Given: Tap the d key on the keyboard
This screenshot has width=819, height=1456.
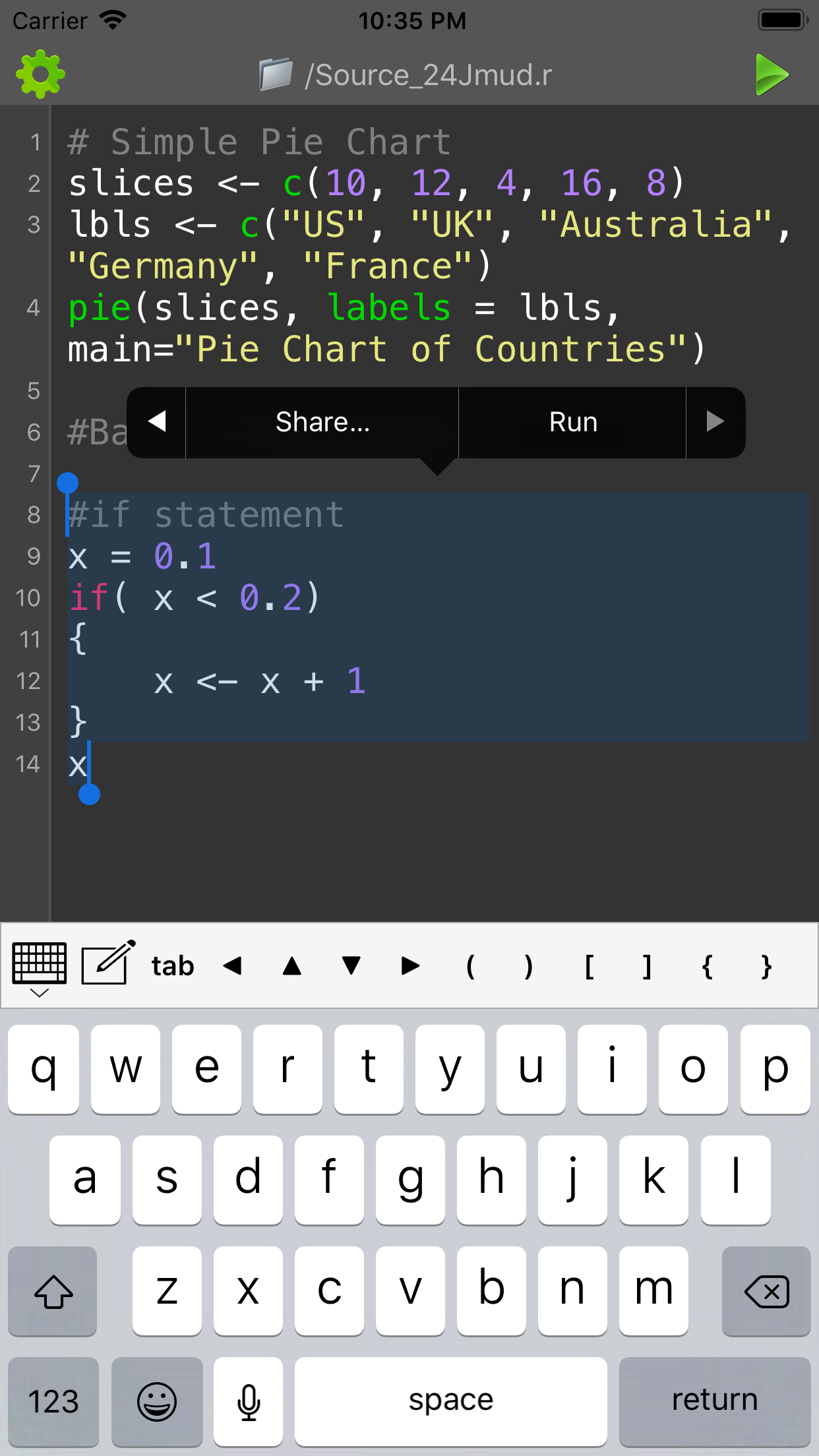Looking at the screenshot, I should coord(248,1180).
